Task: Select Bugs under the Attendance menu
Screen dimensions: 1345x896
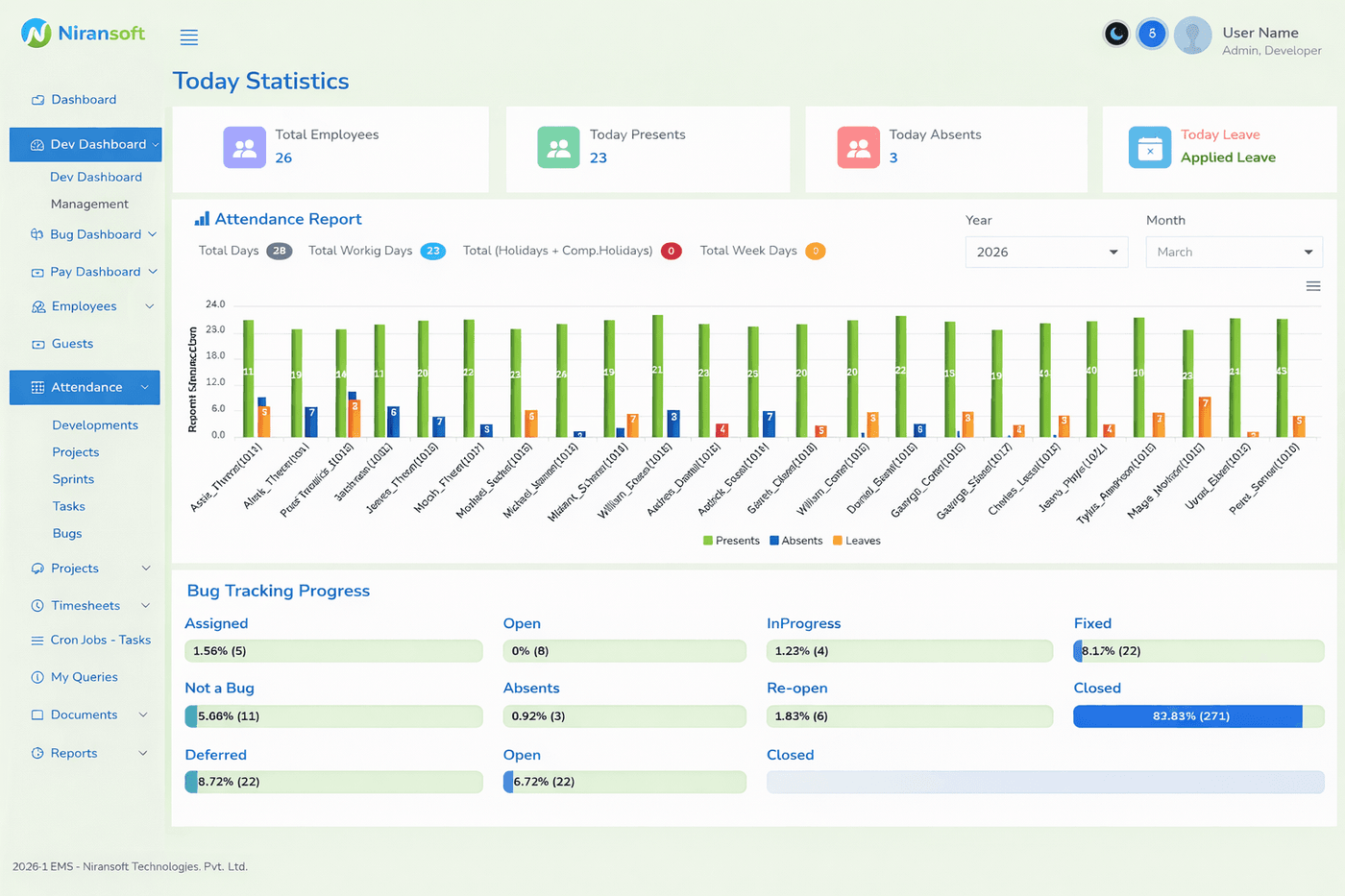Action: tap(68, 533)
